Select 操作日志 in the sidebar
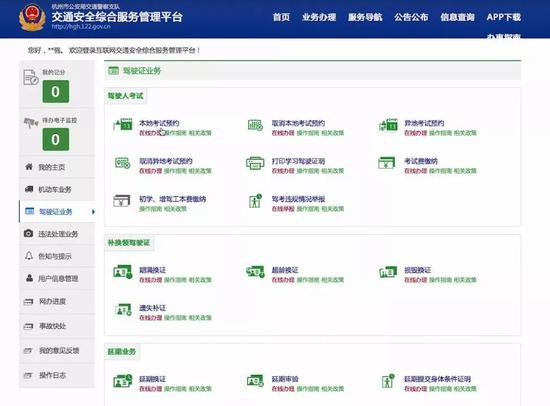The width and height of the screenshot is (550, 406). tap(57, 375)
